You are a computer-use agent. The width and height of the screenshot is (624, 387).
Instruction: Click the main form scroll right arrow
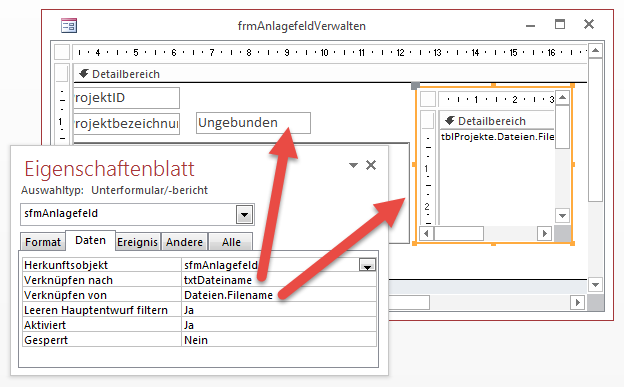tap(577, 303)
